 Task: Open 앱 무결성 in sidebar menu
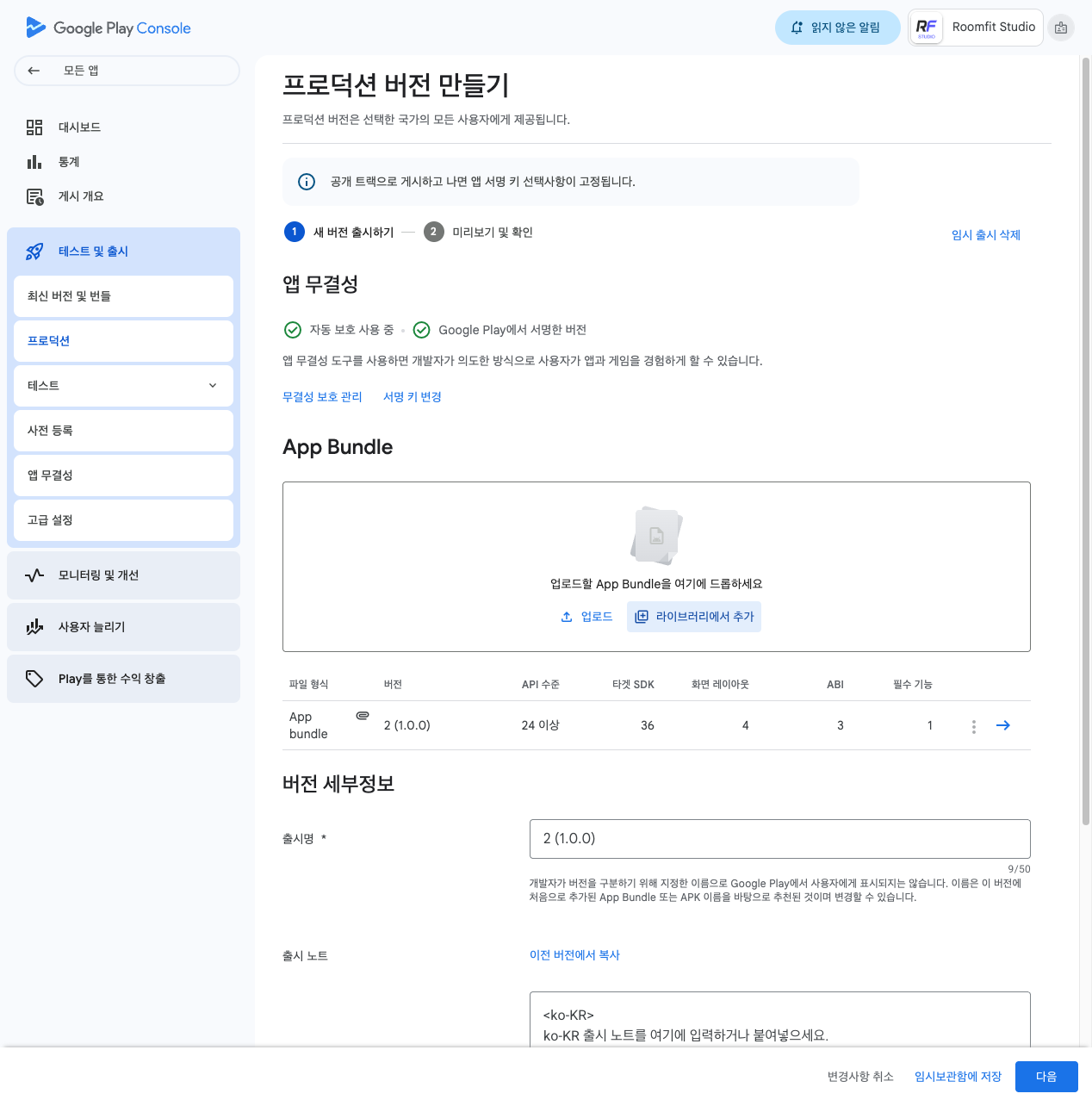[x=123, y=475]
